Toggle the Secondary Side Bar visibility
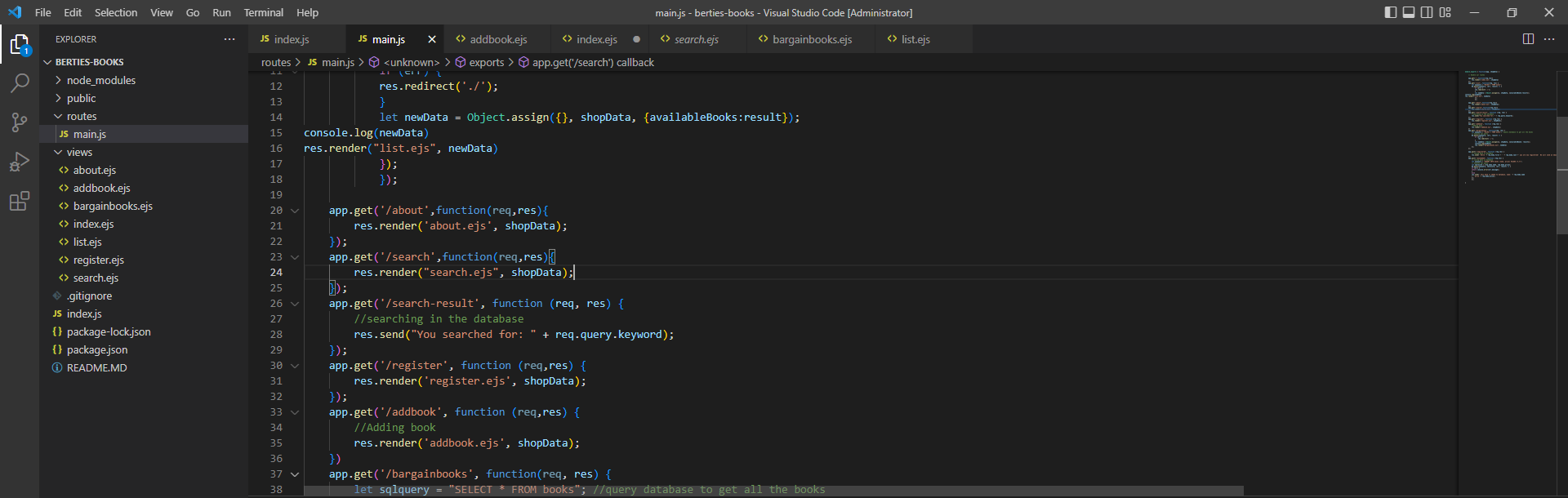The height and width of the screenshot is (498, 1568). click(x=1427, y=12)
